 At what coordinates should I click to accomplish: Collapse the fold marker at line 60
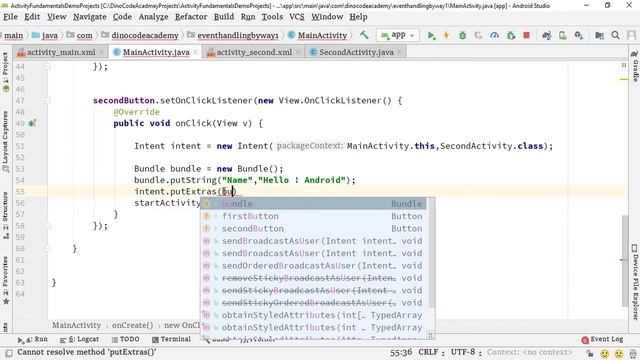click(x=47, y=248)
